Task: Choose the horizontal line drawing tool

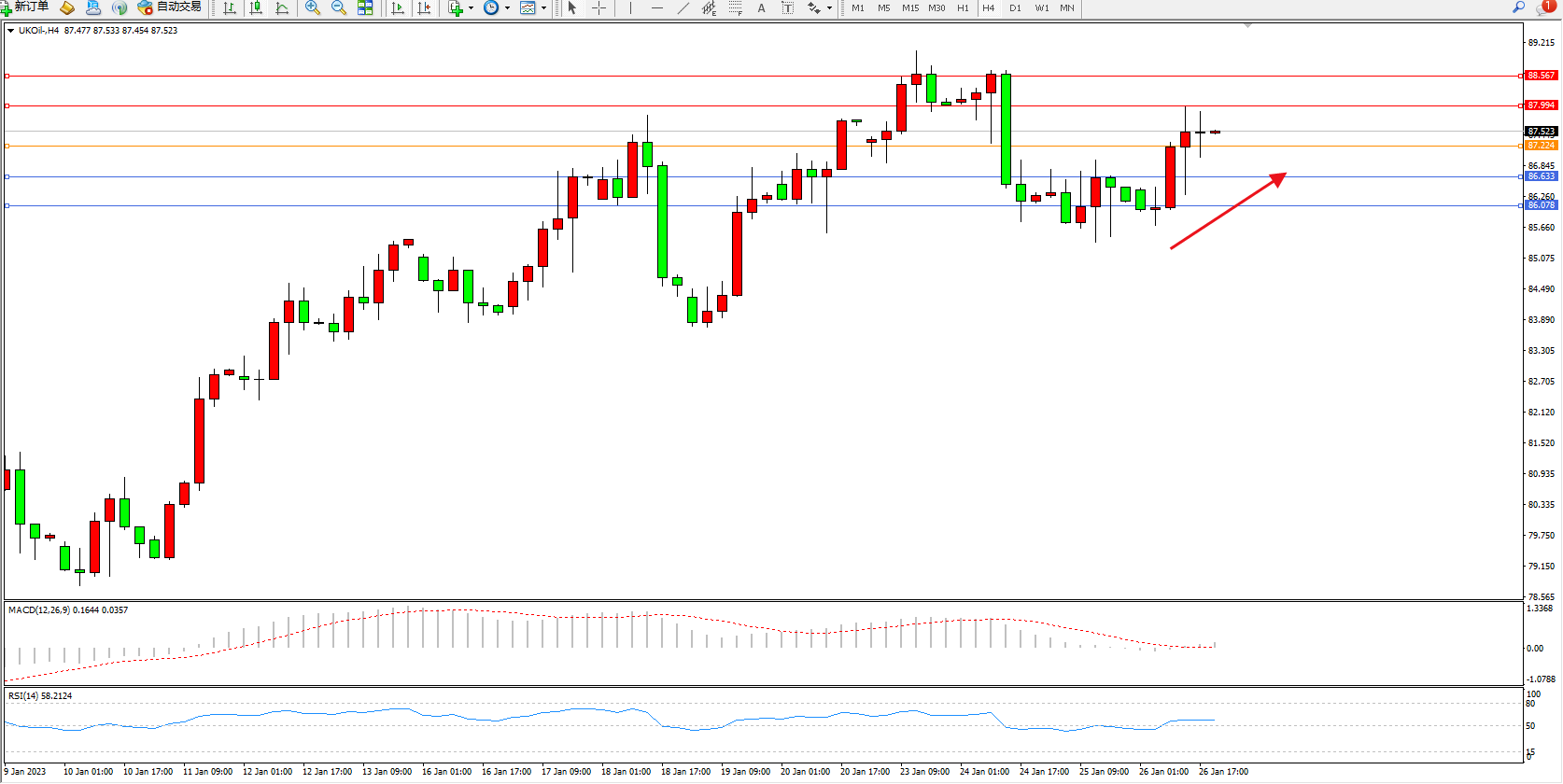Action: (657, 7)
